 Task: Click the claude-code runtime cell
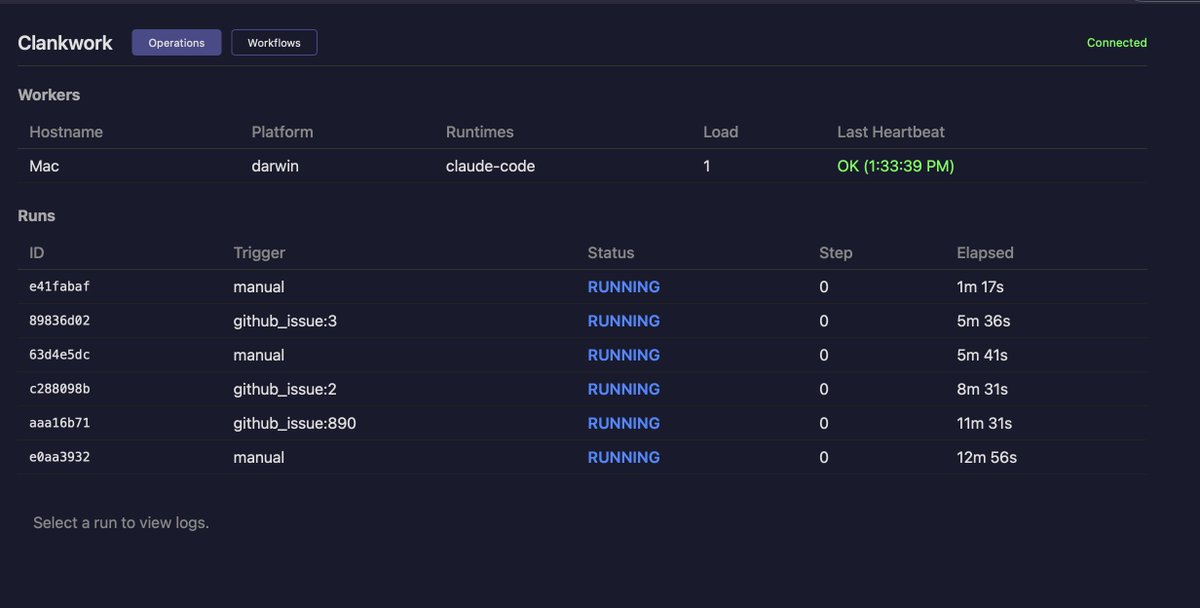[491, 166]
